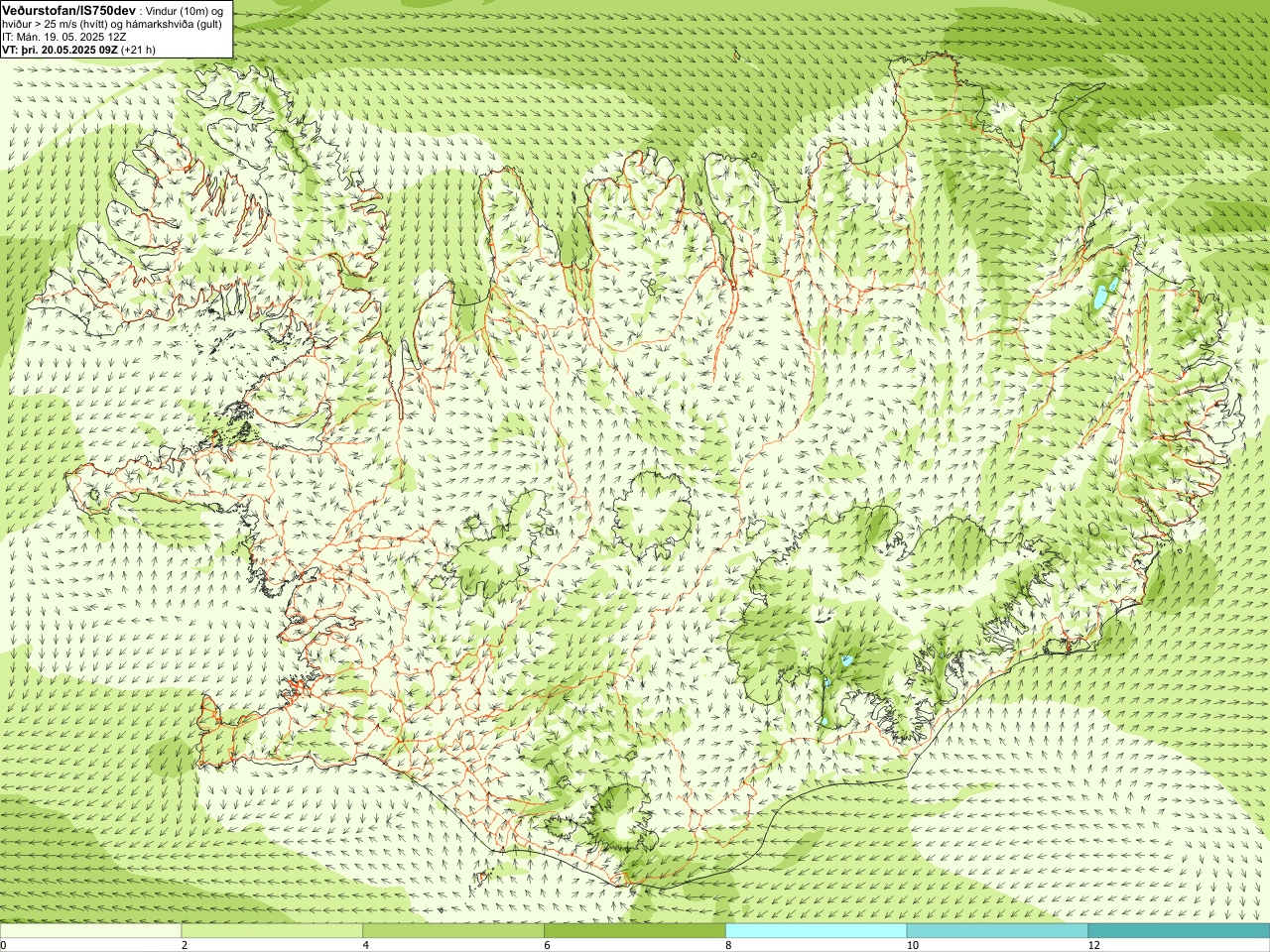Viewport: 1270px width, 952px height.
Task: Click the legend label '6'
Action: (x=547, y=945)
